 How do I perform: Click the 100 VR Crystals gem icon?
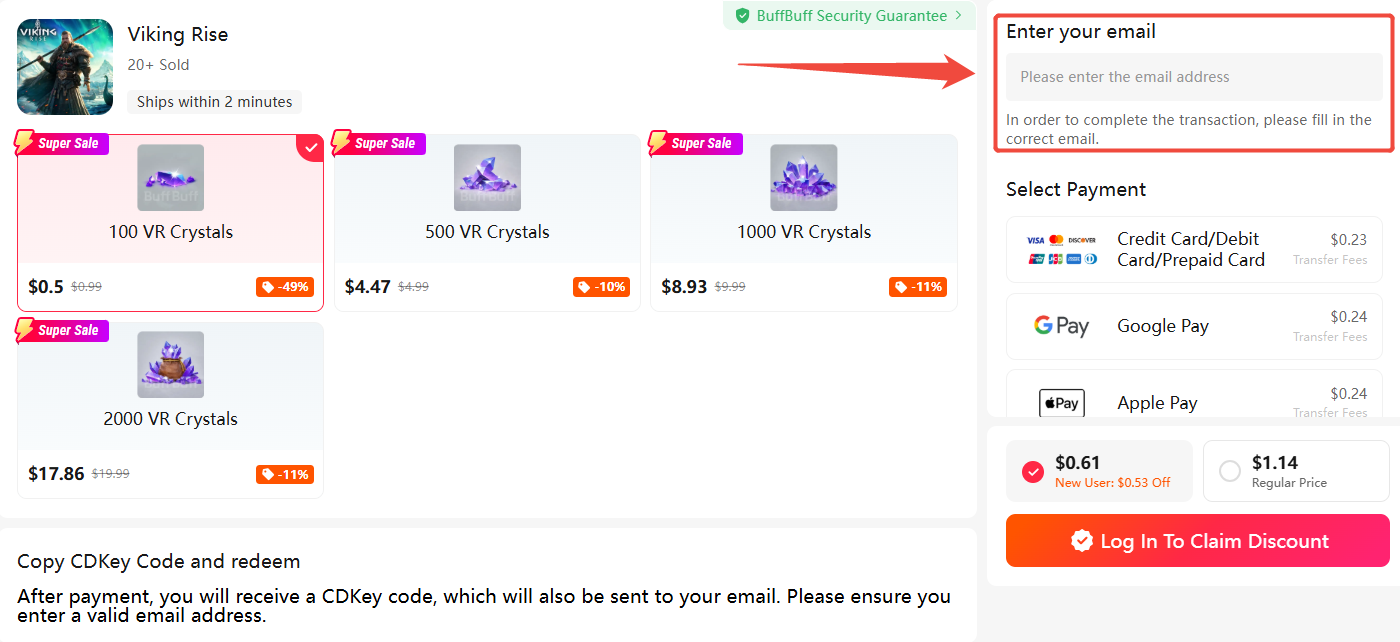tap(170, 178)
